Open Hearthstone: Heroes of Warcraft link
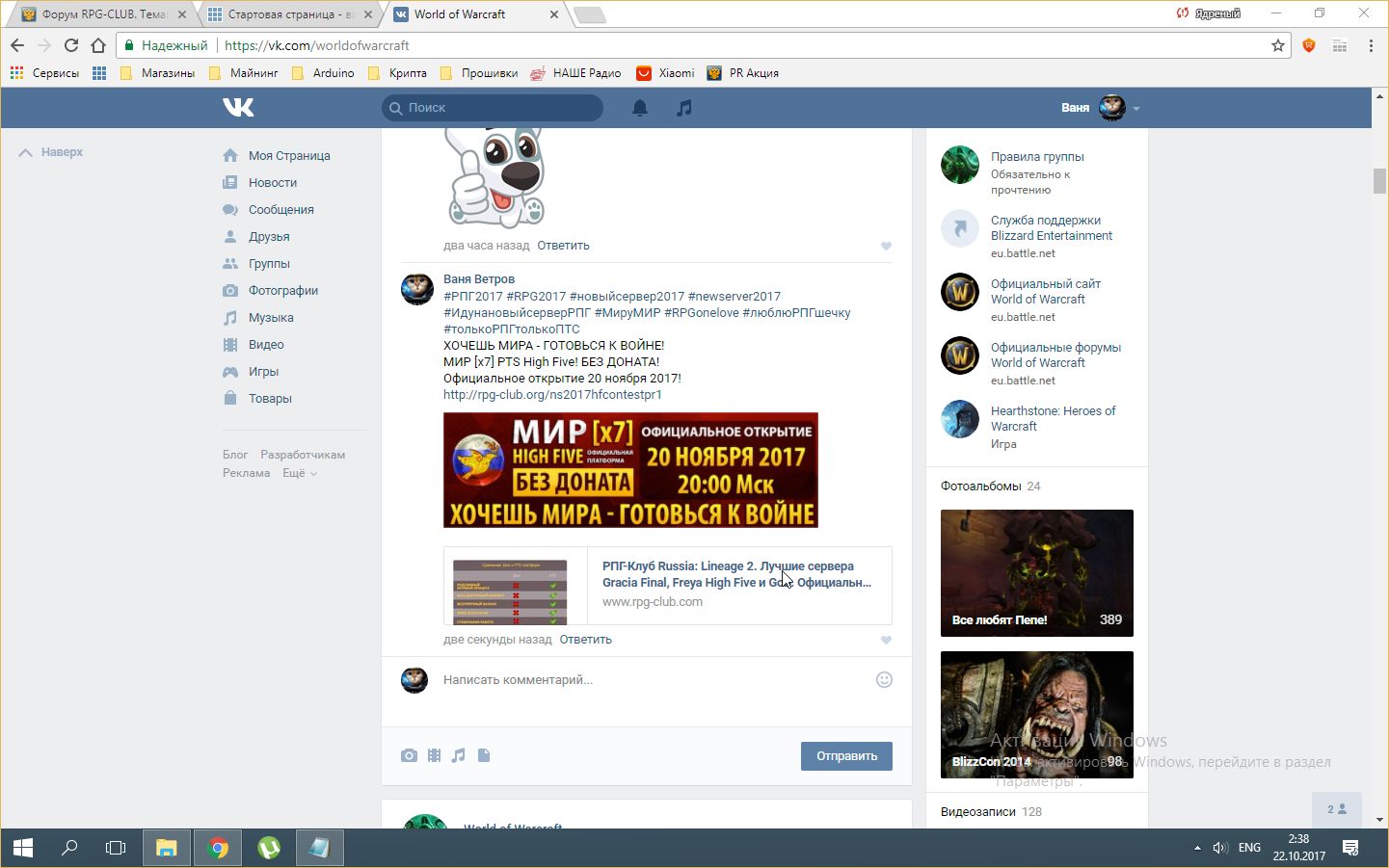This screenshot has height=868, width=1389. pos(1053,419)
